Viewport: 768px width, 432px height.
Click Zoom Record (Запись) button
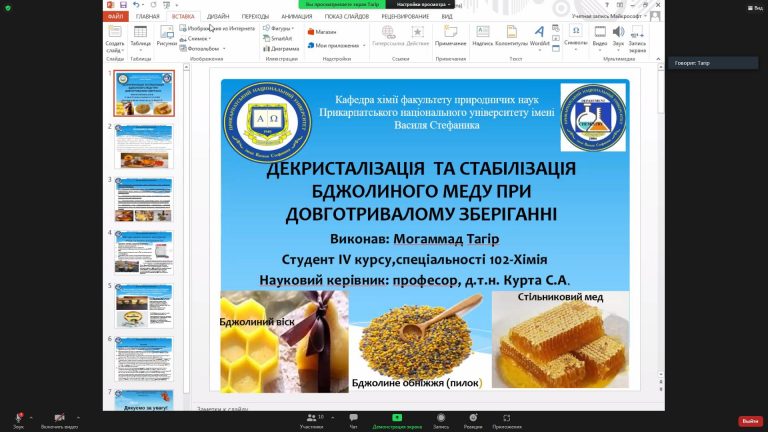pyautogui.click(x=441, y=421)
